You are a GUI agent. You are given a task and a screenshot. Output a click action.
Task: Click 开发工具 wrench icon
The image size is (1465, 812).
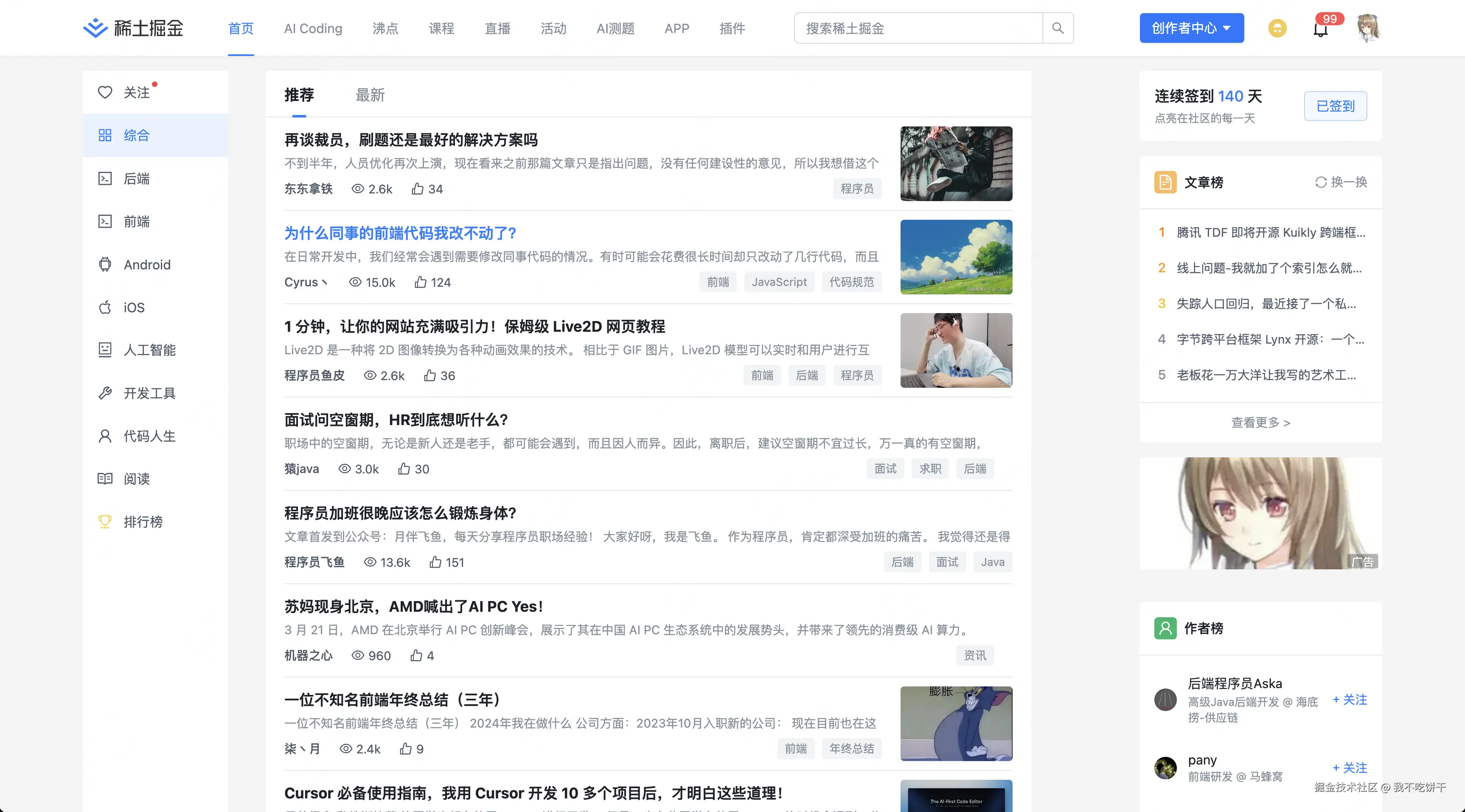[105, 393]
